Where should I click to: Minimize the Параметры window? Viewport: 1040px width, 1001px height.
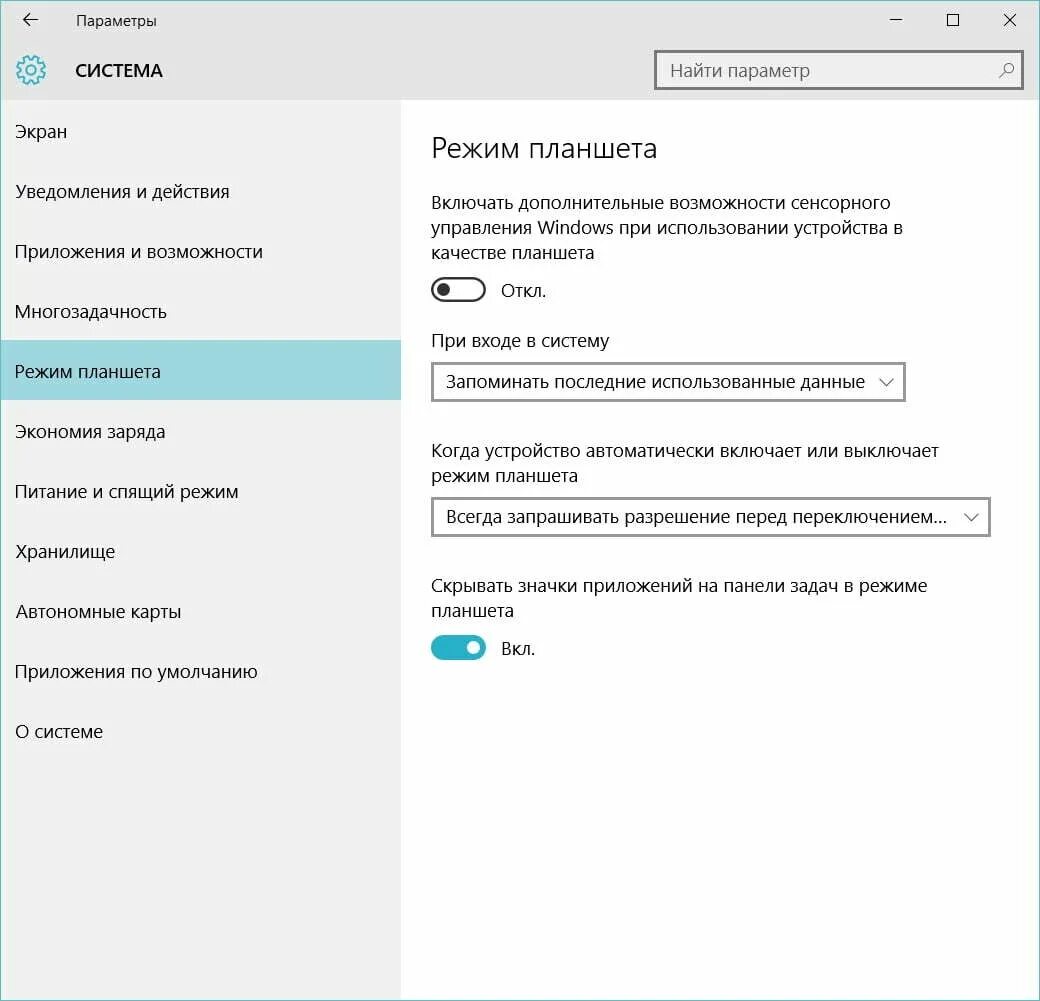896,20
